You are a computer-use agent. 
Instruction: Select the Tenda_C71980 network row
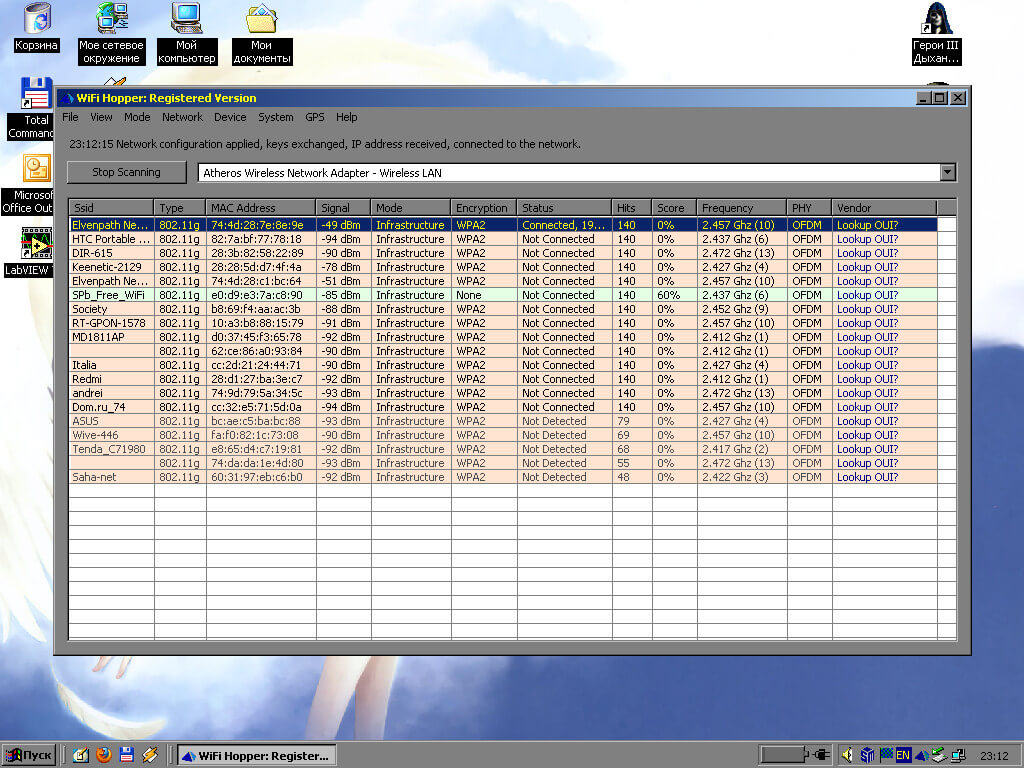point(108,449)
